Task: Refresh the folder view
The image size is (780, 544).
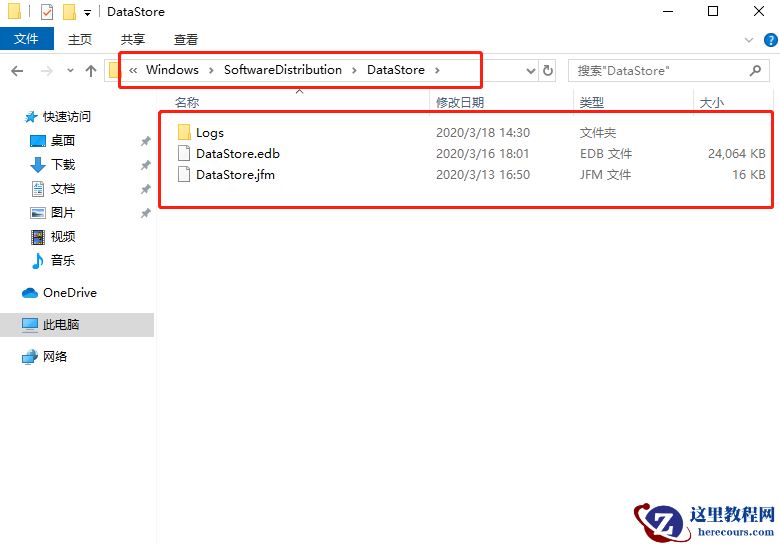Action: click(548, 70)
